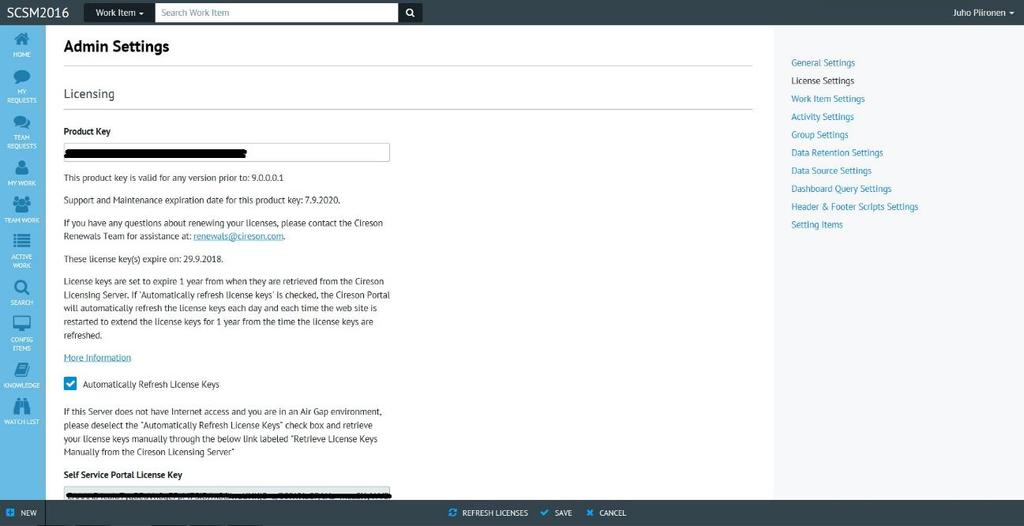Open Header & Footer Scripts Settings

[x=854, y=206]
